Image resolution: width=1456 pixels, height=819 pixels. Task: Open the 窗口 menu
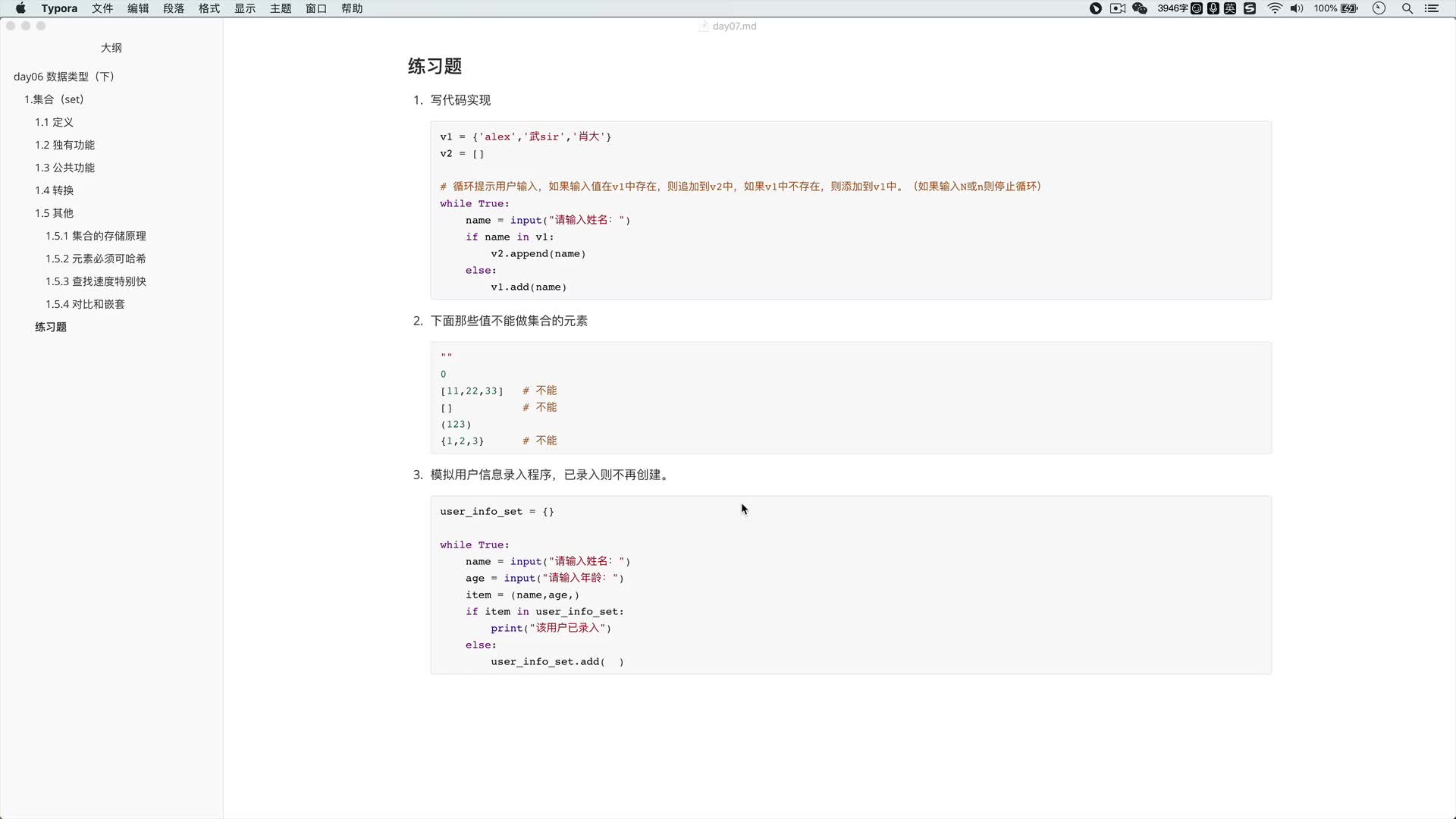[316, 8]
